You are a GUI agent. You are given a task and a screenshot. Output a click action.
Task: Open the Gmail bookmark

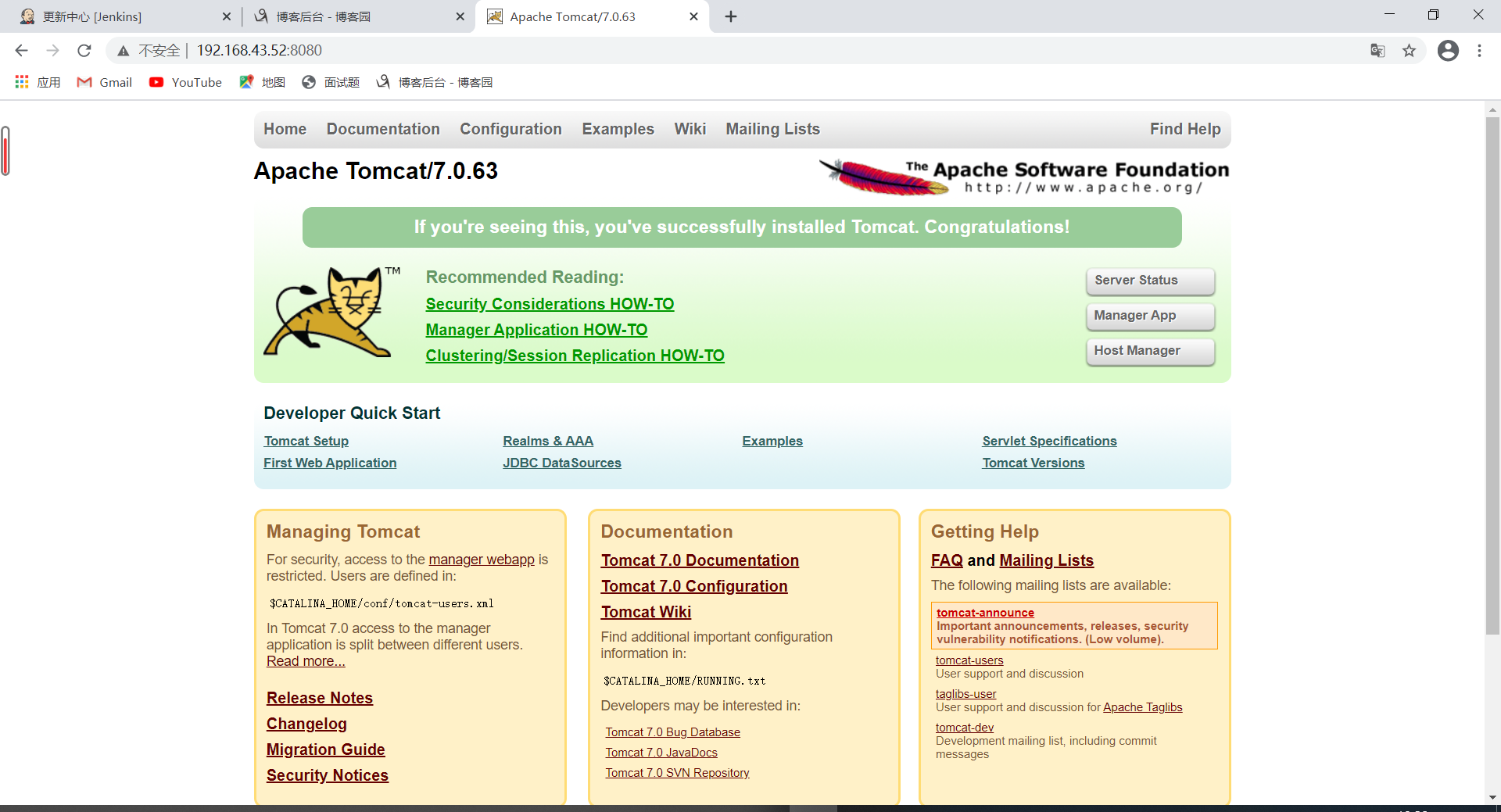tap(104, 82)
